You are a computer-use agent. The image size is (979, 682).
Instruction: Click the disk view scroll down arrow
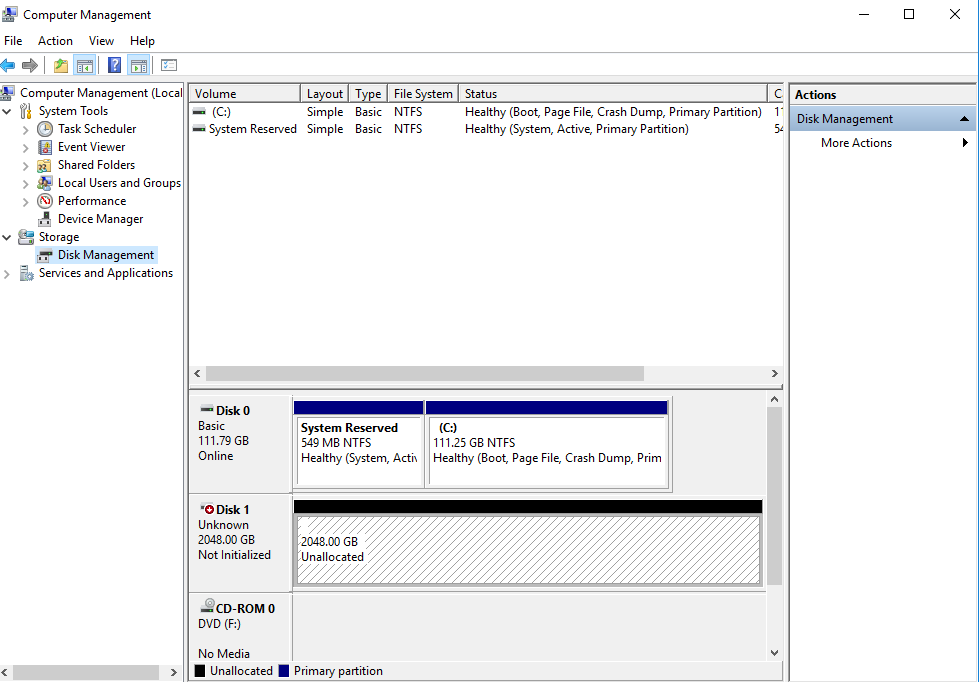[774, 653]
